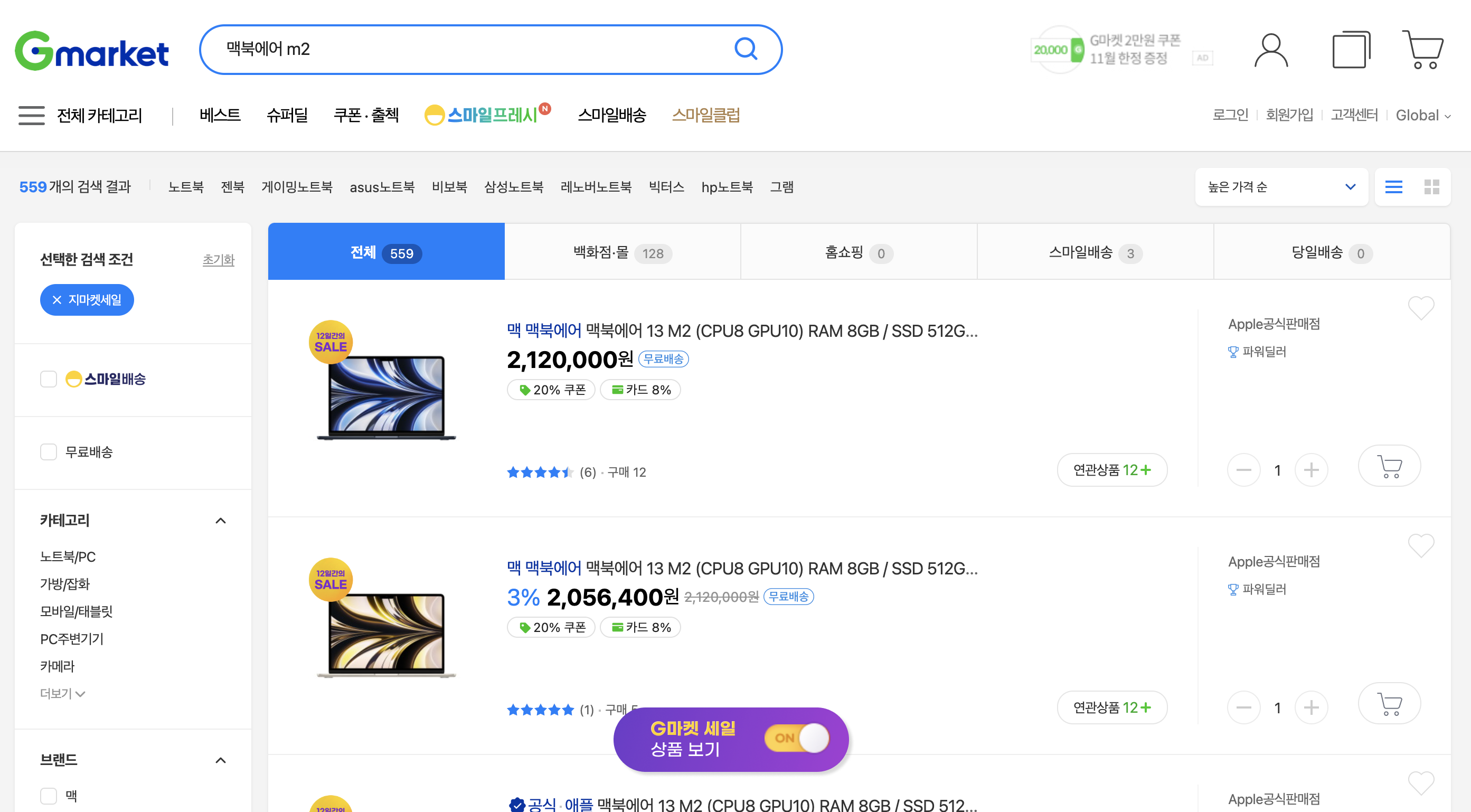Check the 무료배송 filter checkbox
The image size is (1471, 812).
(x=49, y=452)
